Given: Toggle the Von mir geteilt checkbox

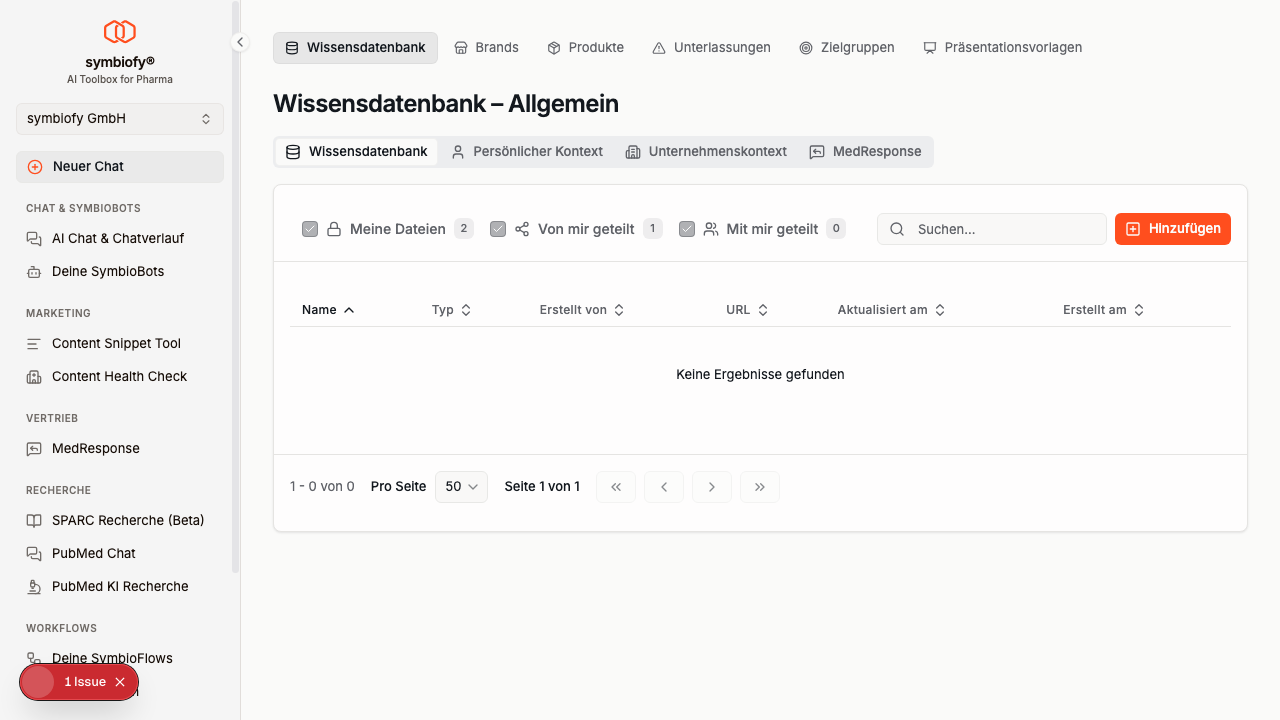Looking at the screenshot, I should point(498,229).
